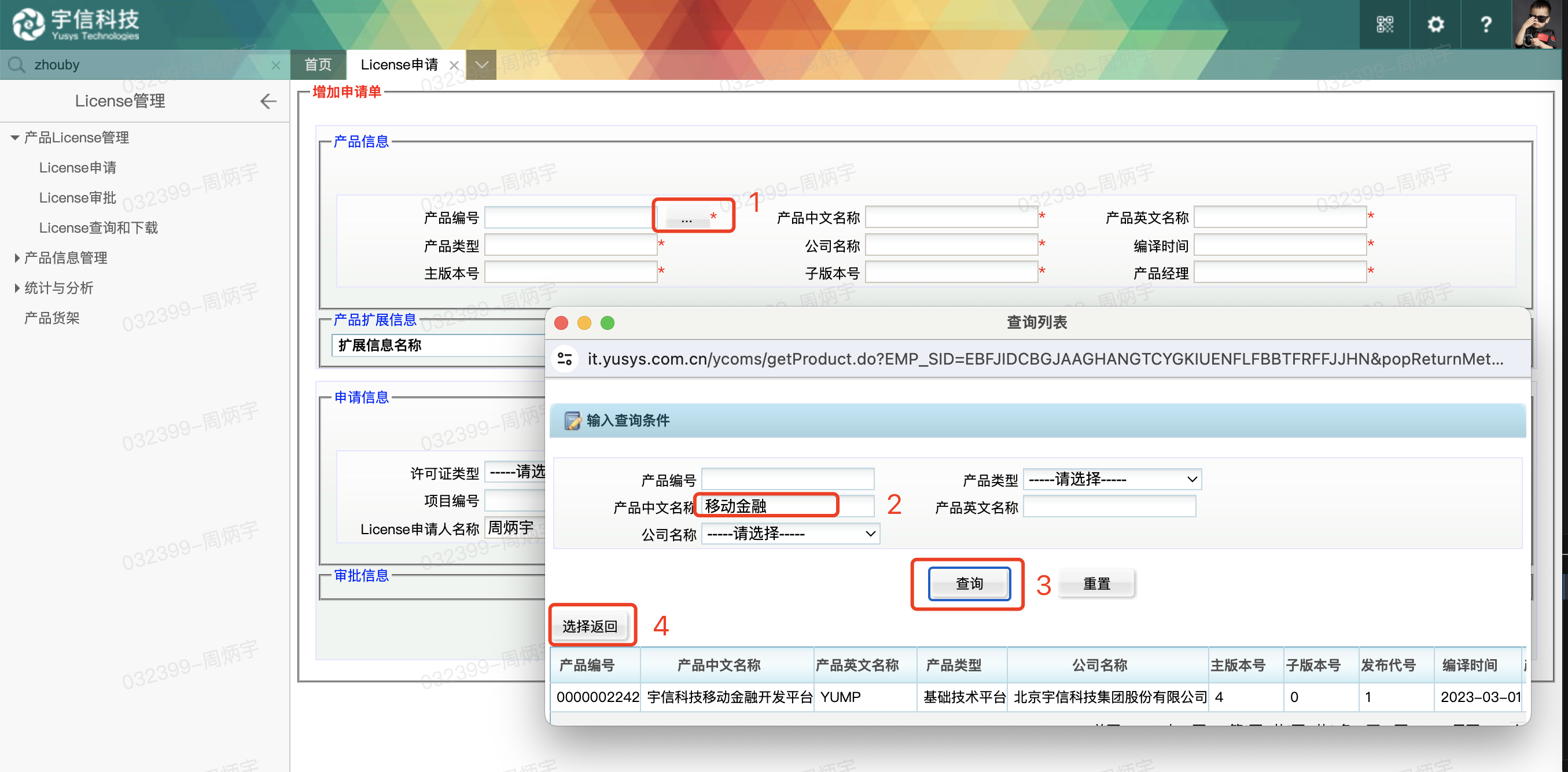
Task: Click the 主版本号 field
Action: (570, 272)
